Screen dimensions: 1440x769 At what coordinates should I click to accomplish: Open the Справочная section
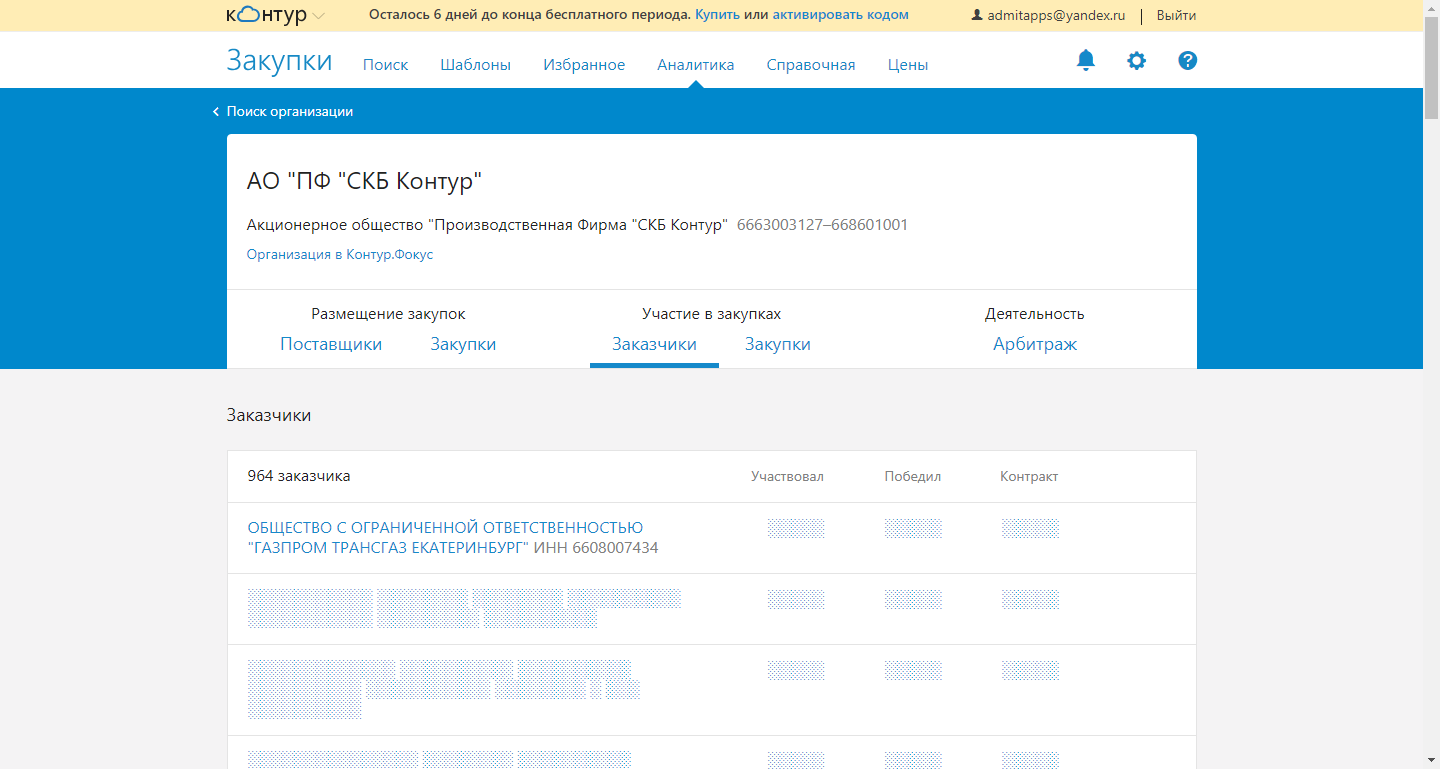[x=810, y=65]
